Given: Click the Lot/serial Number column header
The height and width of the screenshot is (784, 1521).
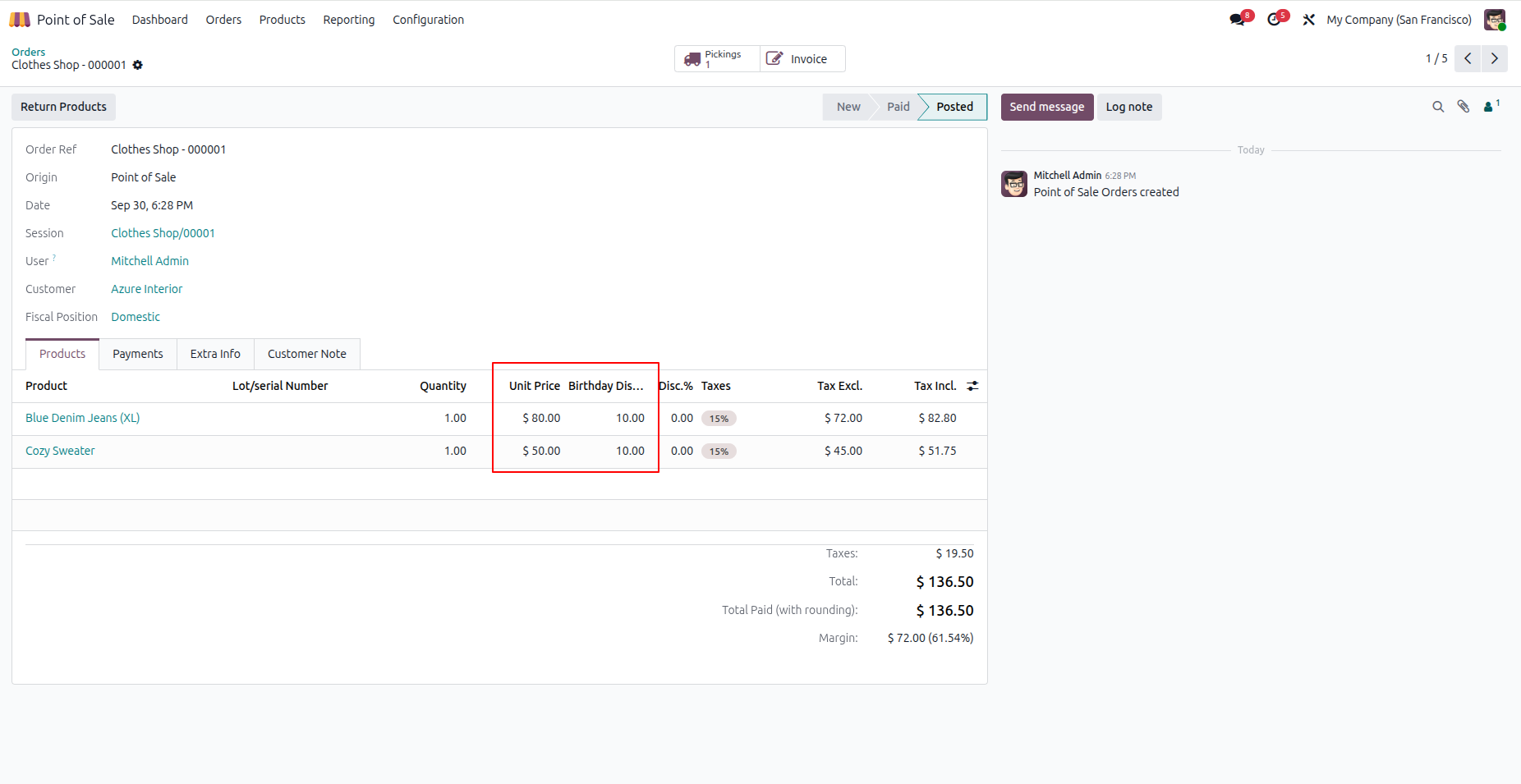Looking at the screenshot, I should [280, 386].
